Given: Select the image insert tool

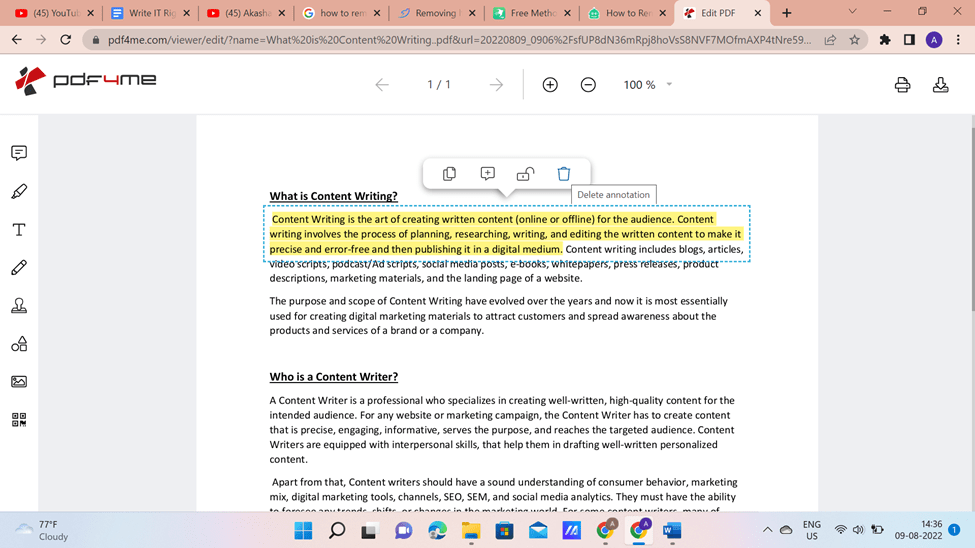Looking at the screenshot, I should (x=19, y=382).
